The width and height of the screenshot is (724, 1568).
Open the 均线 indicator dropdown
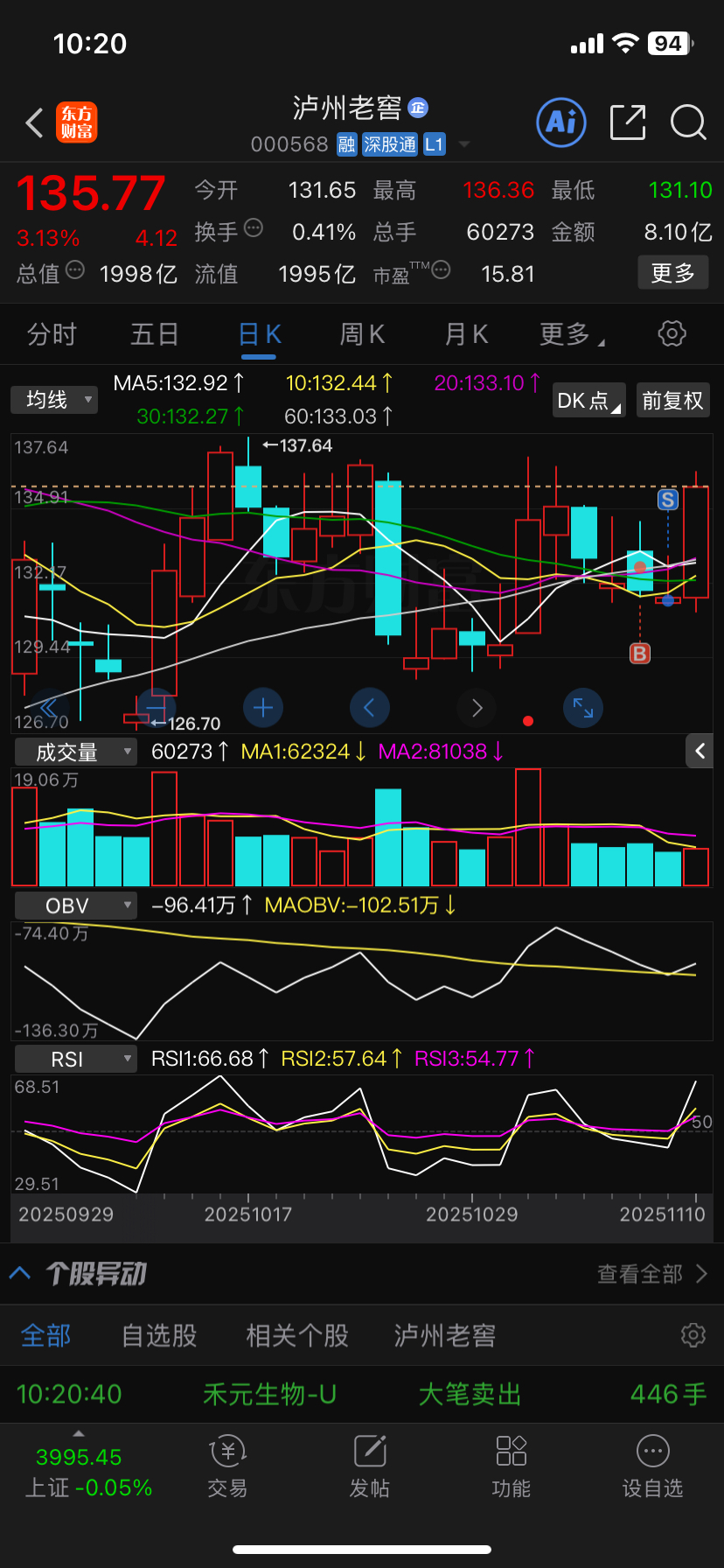[x=54, y=400]
